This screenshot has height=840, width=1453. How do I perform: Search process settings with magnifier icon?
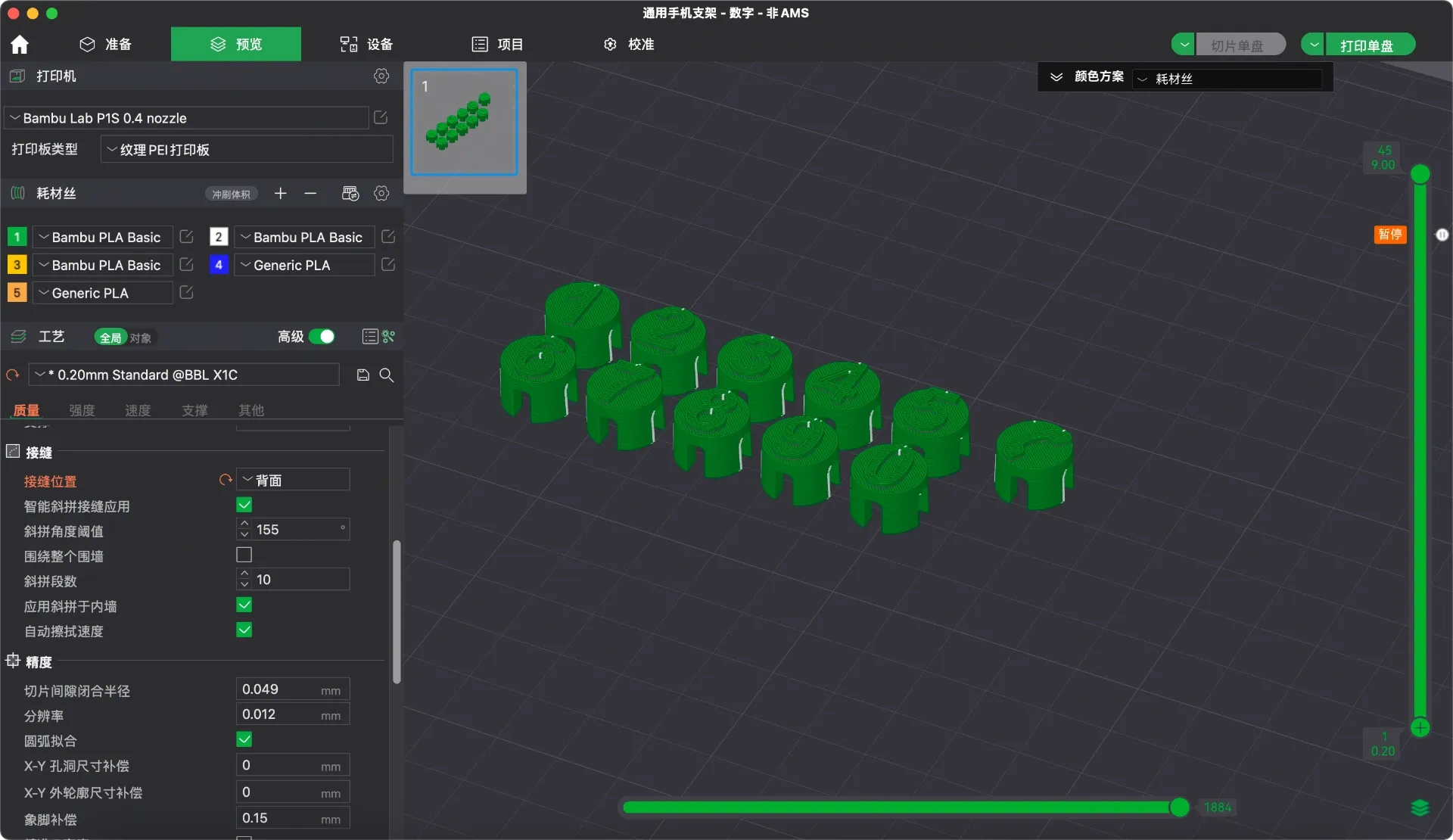[x=387, y=375]
